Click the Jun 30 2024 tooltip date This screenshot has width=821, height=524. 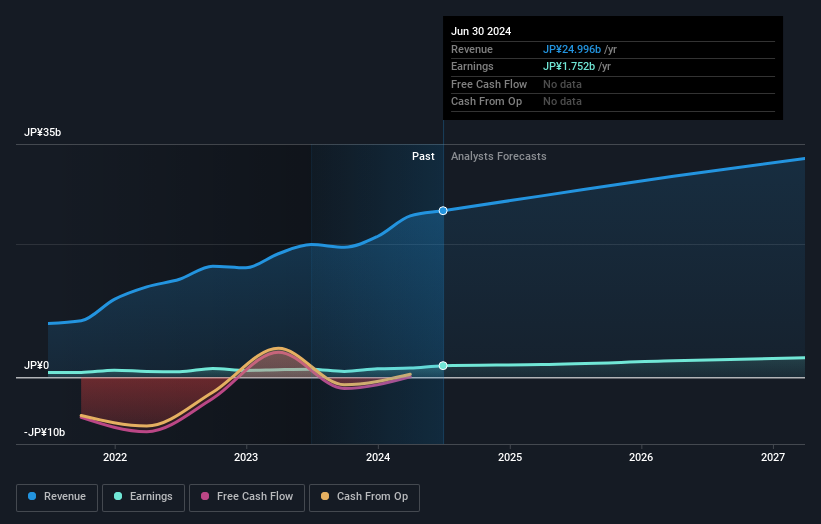coord(481,31)
